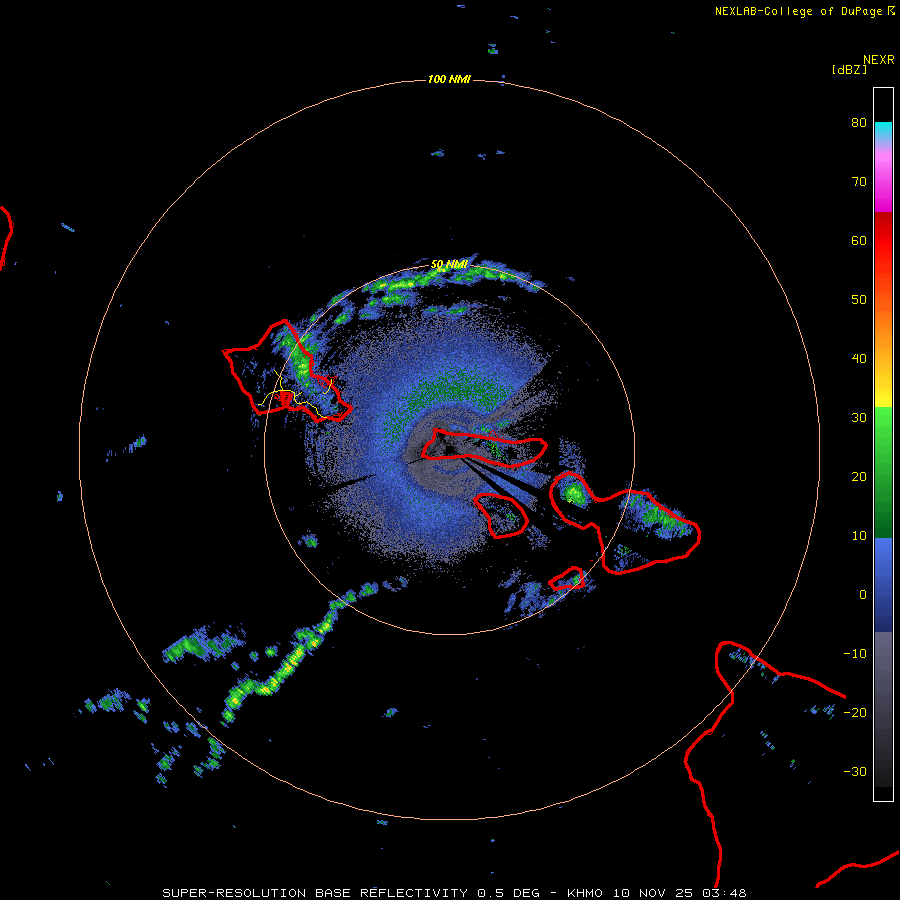The height and width of the screenshot is (900, 900).
Task: Click the "100 NMI" range ring label
Action: tap(449, 79)
